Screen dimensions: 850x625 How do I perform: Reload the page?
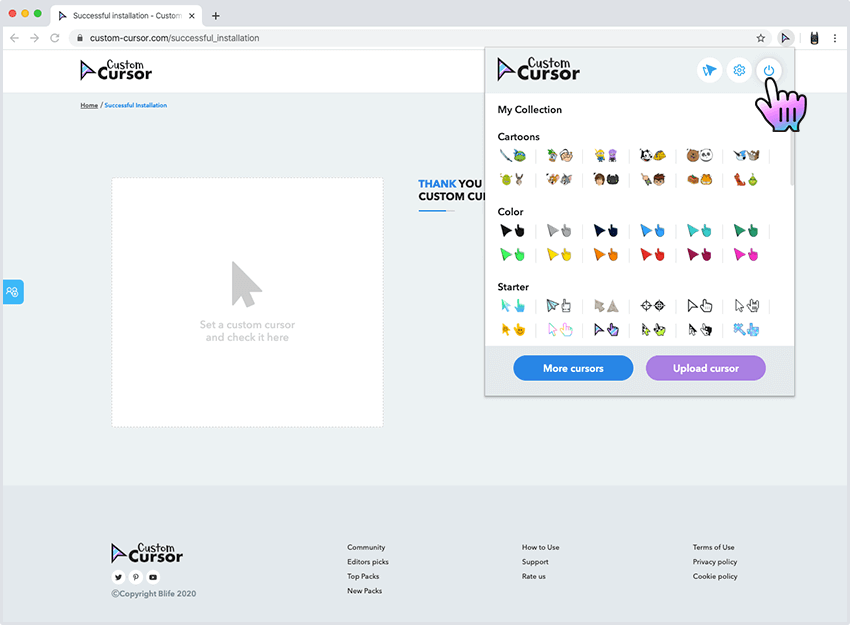55,38
